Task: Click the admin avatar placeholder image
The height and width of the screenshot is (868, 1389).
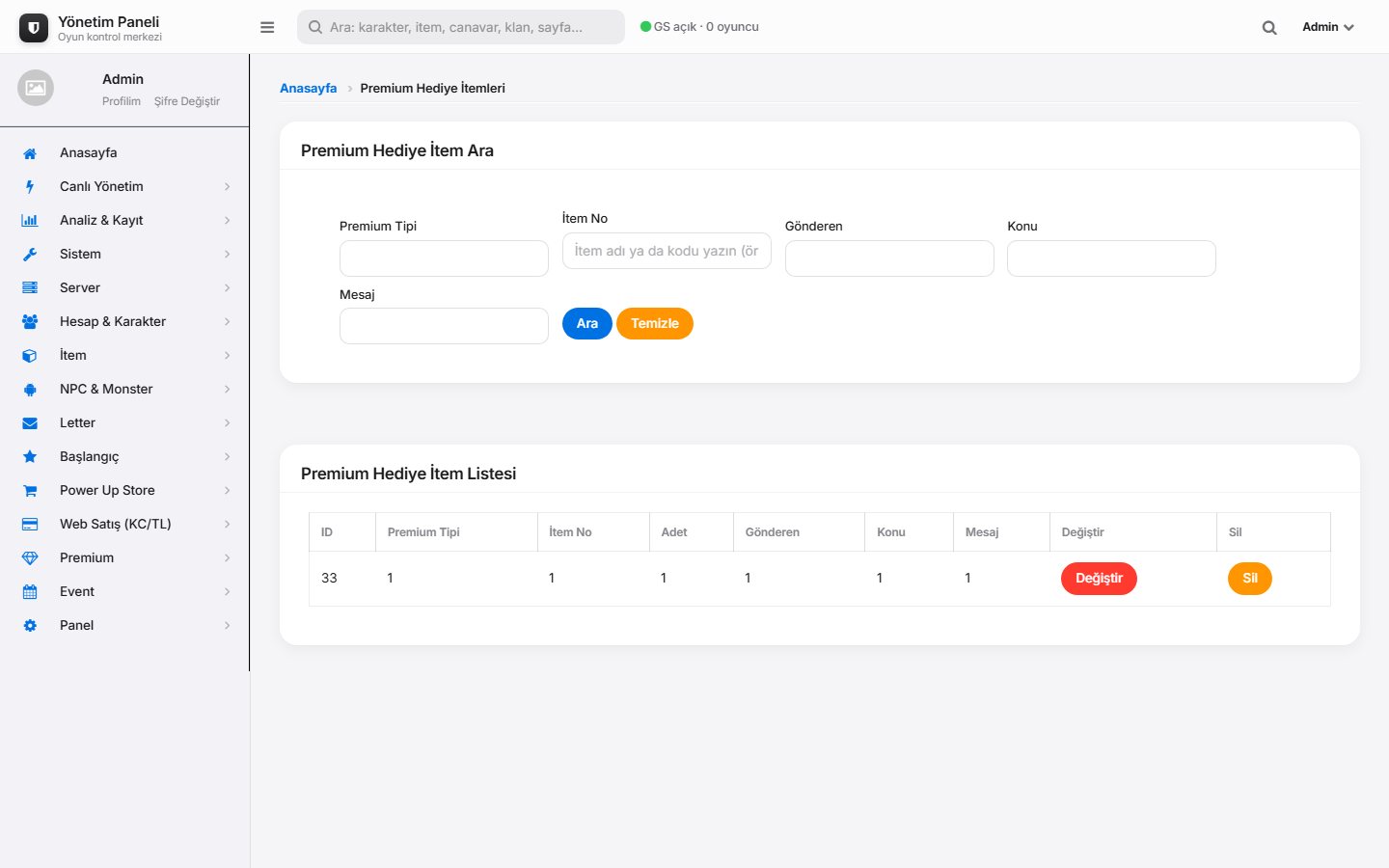Action: [36, 88]
